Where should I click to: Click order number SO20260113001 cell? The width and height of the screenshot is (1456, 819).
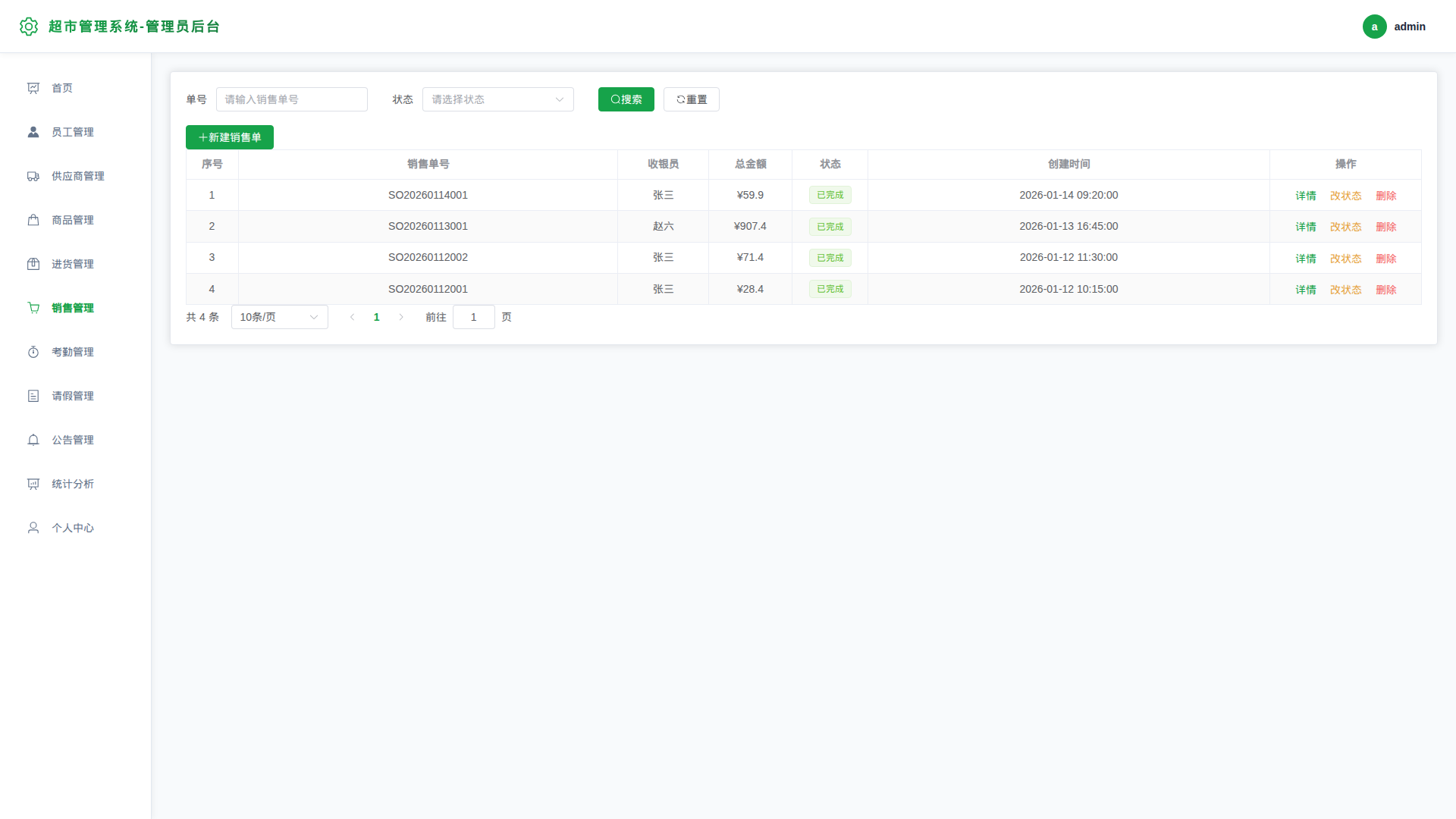428,226
